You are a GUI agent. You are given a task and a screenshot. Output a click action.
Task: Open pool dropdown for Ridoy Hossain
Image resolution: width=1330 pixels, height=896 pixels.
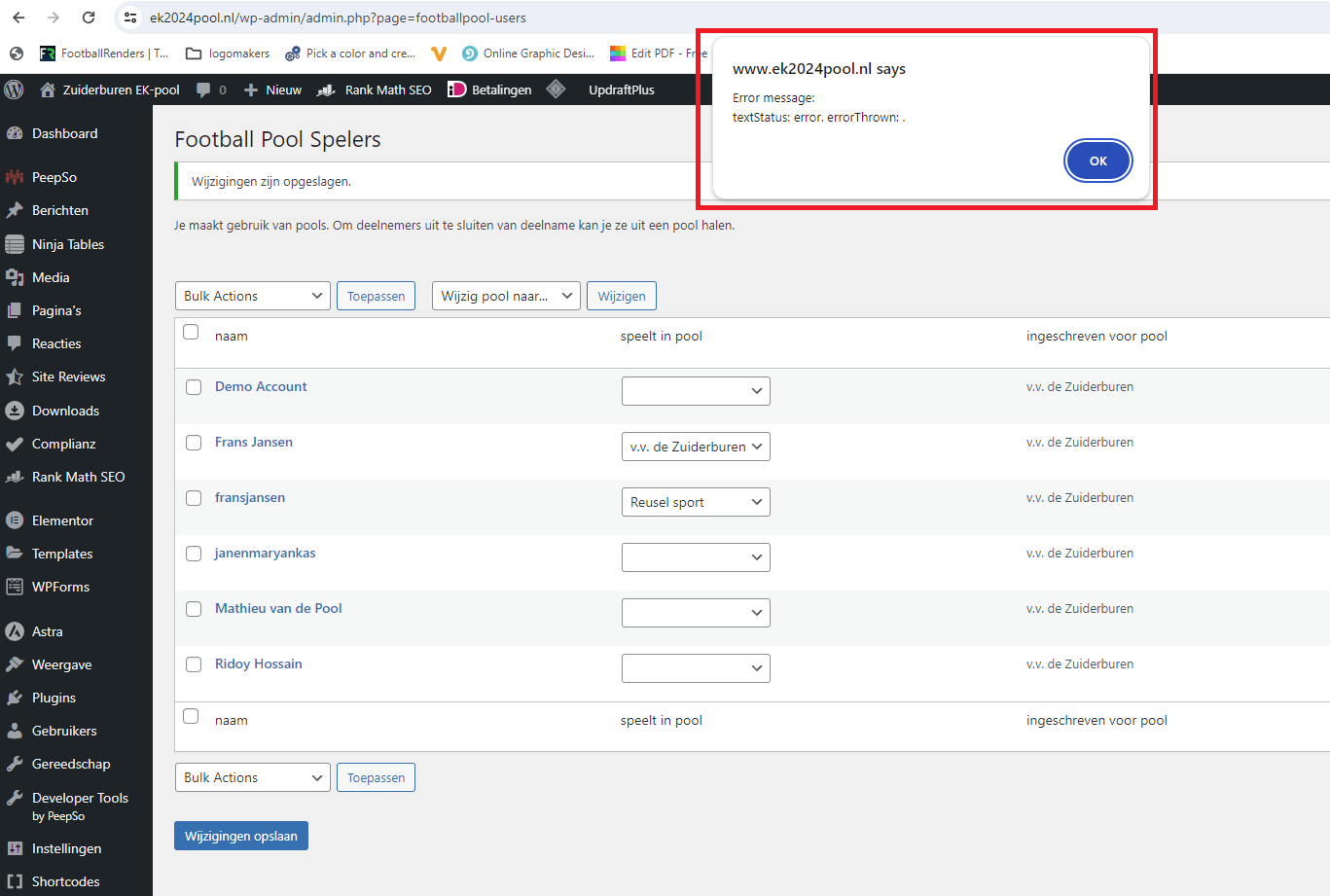point(696,668)
